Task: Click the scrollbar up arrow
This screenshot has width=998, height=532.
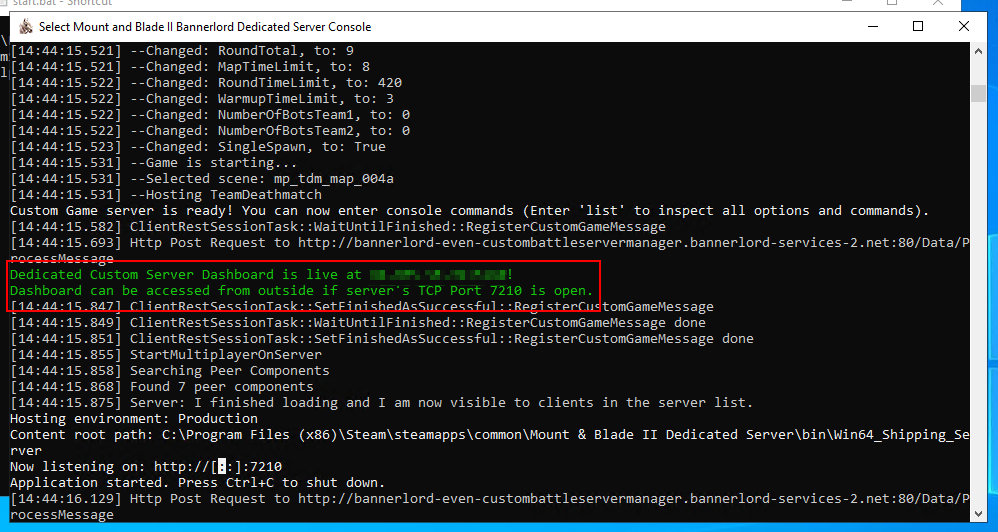Action: 978,50
